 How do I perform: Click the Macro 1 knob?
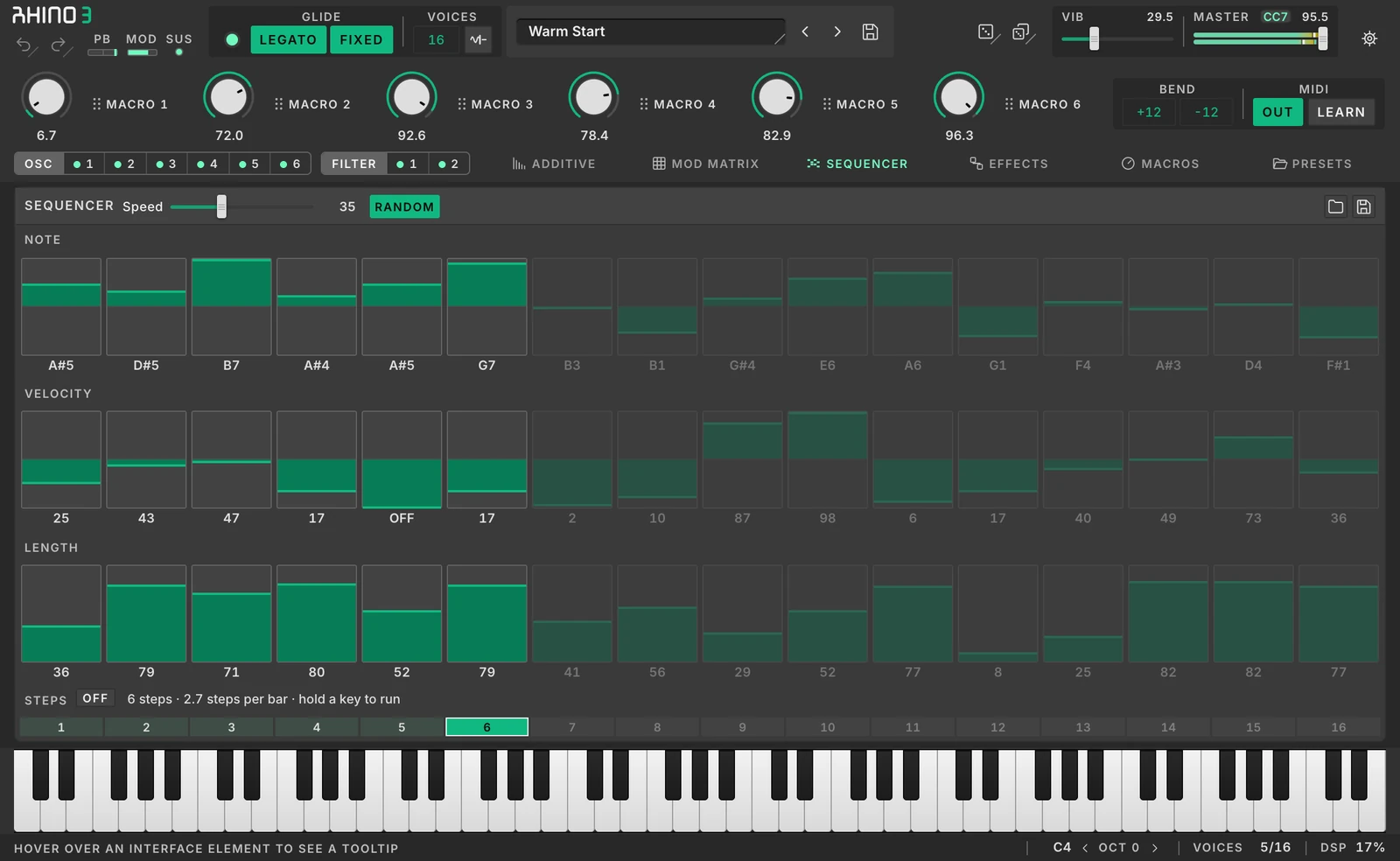[x=45, y=96]
